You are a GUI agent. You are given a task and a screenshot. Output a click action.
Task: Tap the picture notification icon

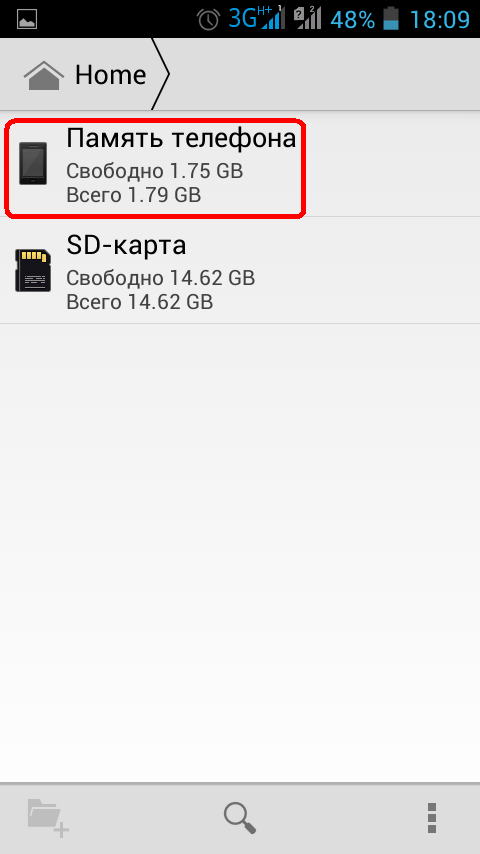(x=27, y=20)
